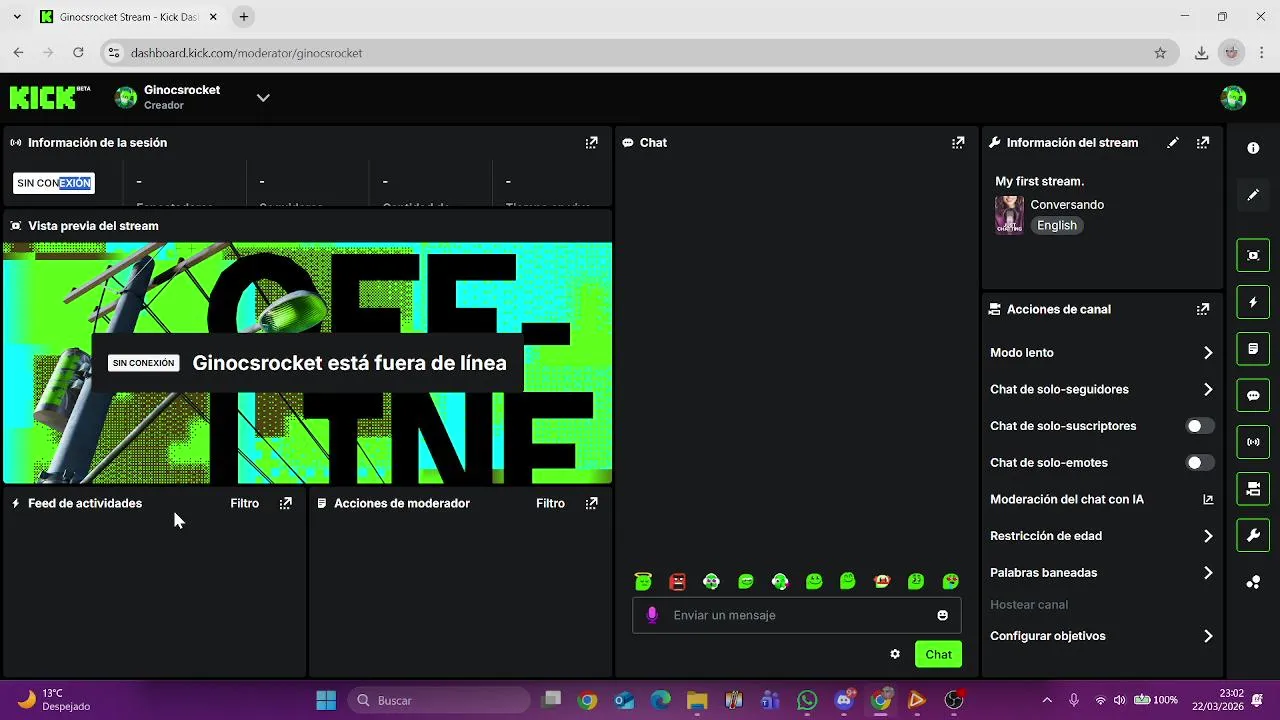Edit stream info with the pencil icon
Screen dimensions: 1280x720
[1173, 143]
